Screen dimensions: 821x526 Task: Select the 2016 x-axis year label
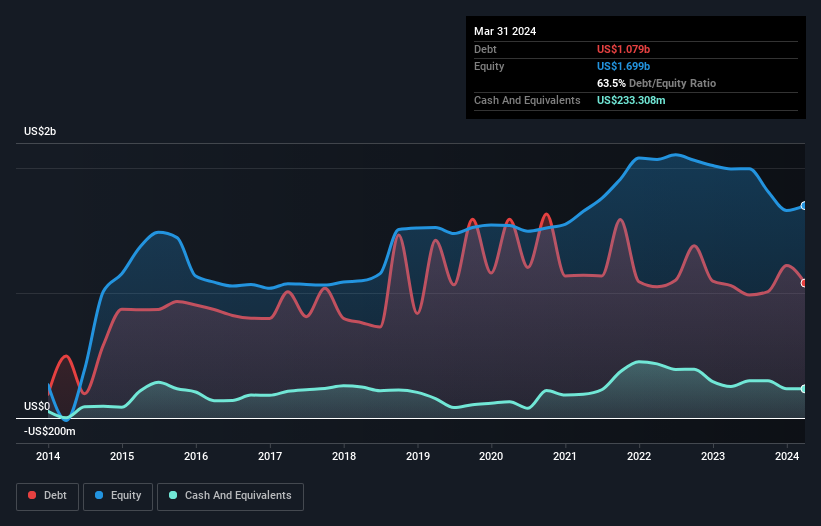(x=196, y=457)
